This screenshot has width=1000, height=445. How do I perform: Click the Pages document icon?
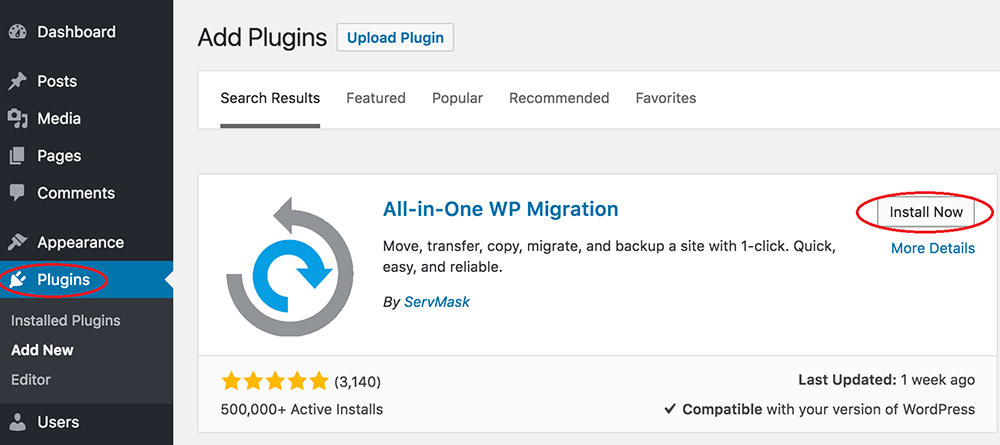click(x=18, y=156)
